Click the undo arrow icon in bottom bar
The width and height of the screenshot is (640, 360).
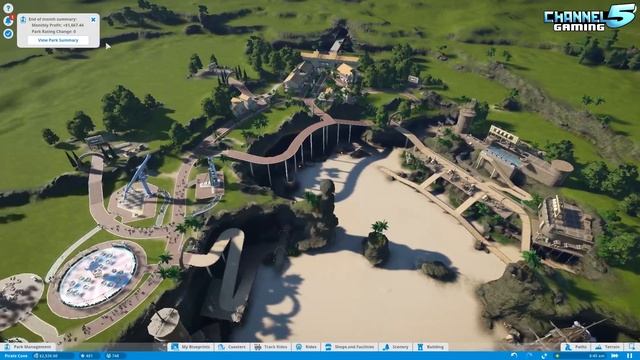tap(514, 356)
